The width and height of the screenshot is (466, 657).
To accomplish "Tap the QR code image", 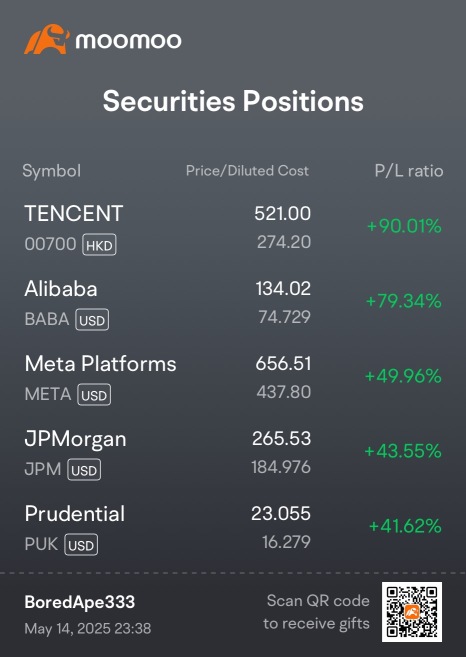I will coord(412,612).
